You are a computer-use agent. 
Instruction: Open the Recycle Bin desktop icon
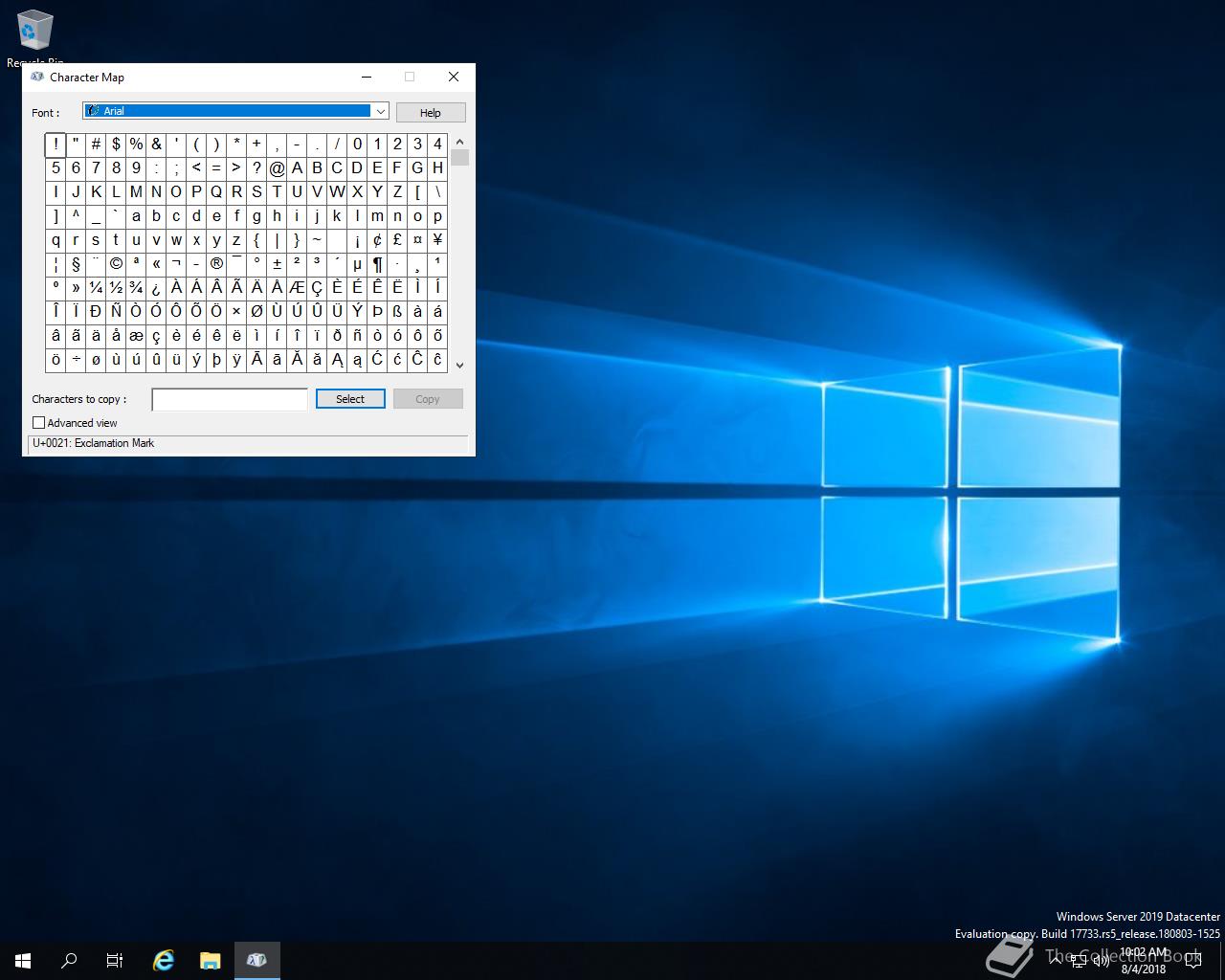[34, 38]
